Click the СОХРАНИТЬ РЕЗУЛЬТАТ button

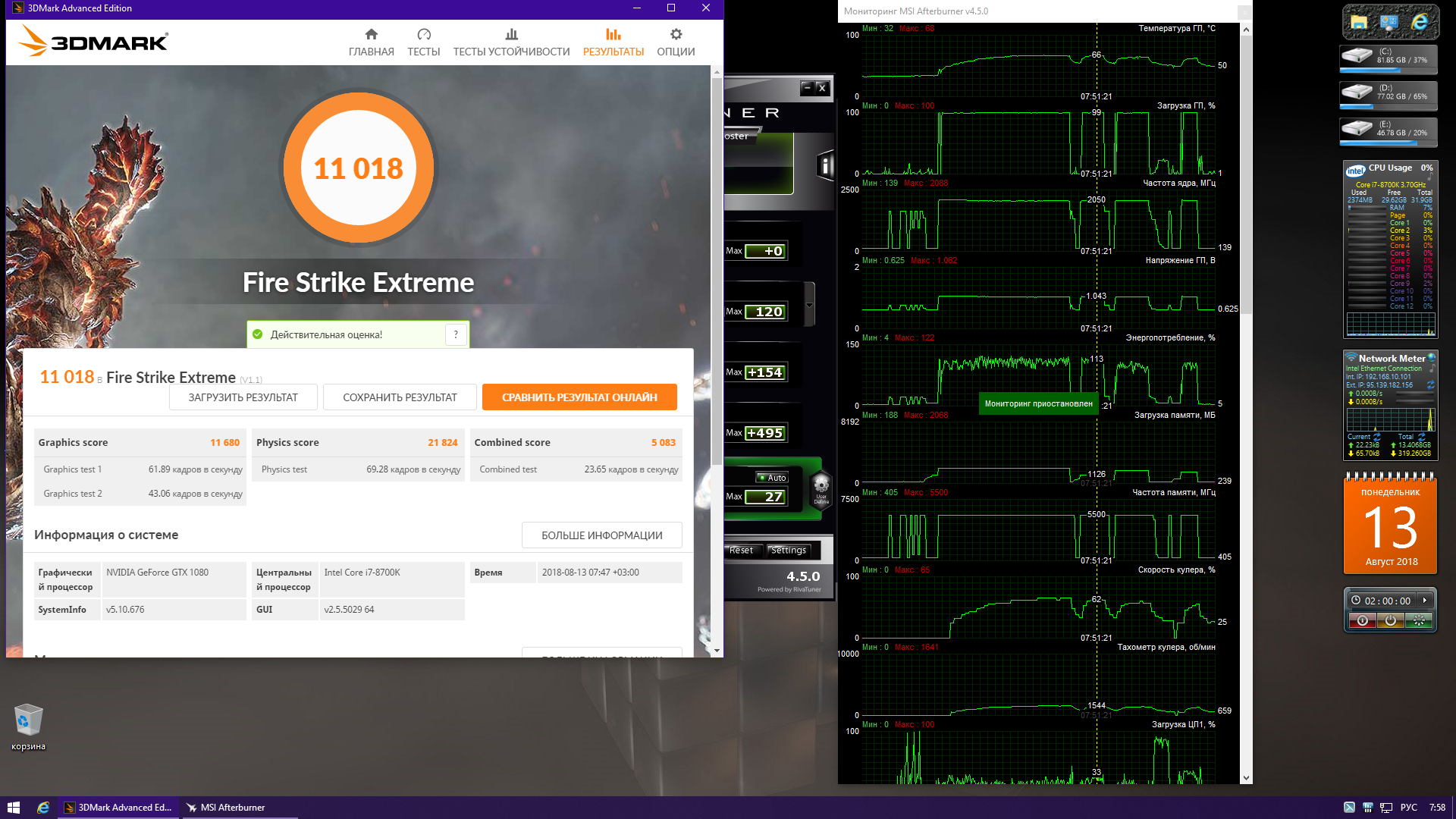tap(400, 397)
